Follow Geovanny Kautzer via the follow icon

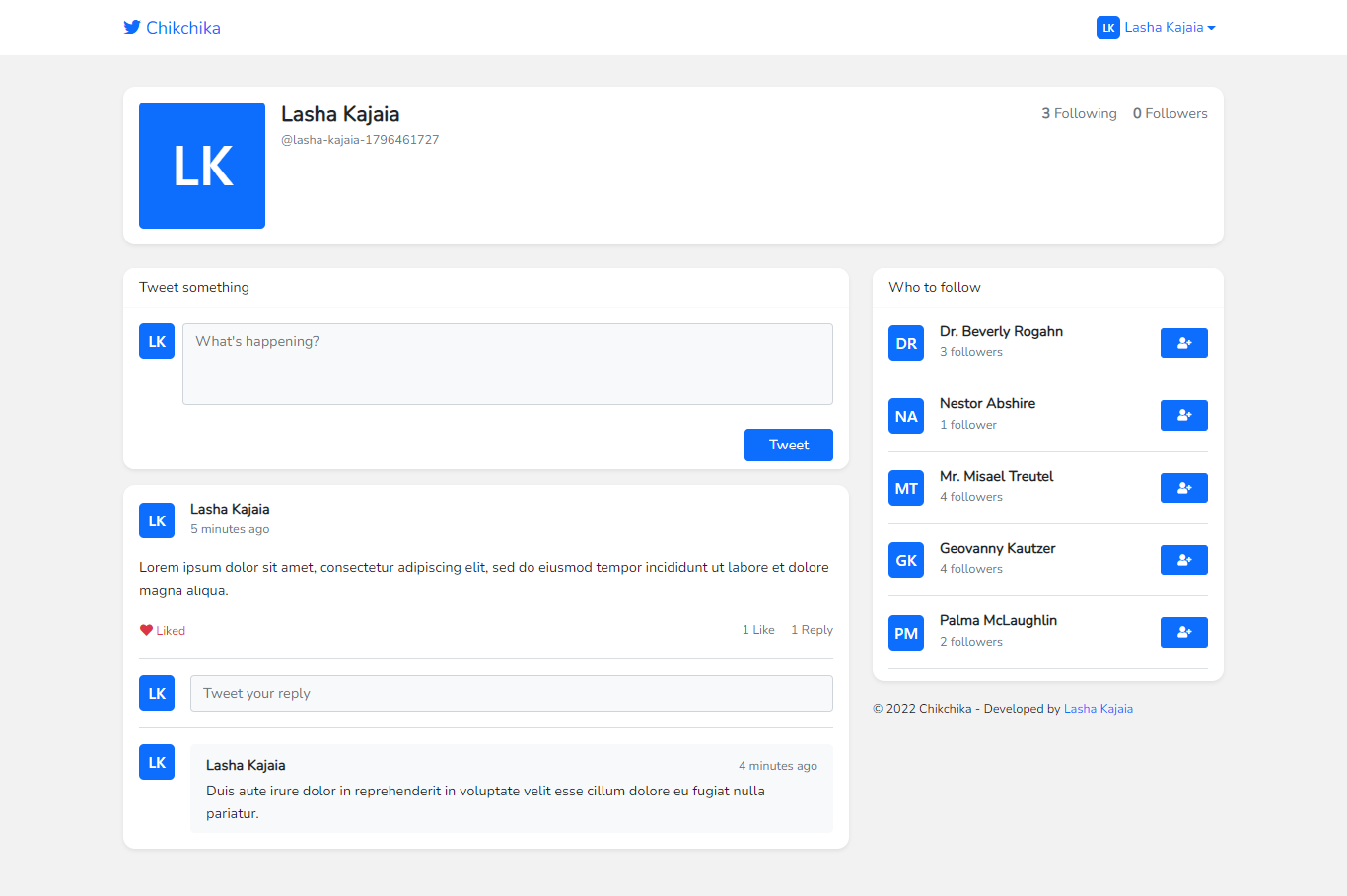1183,559
